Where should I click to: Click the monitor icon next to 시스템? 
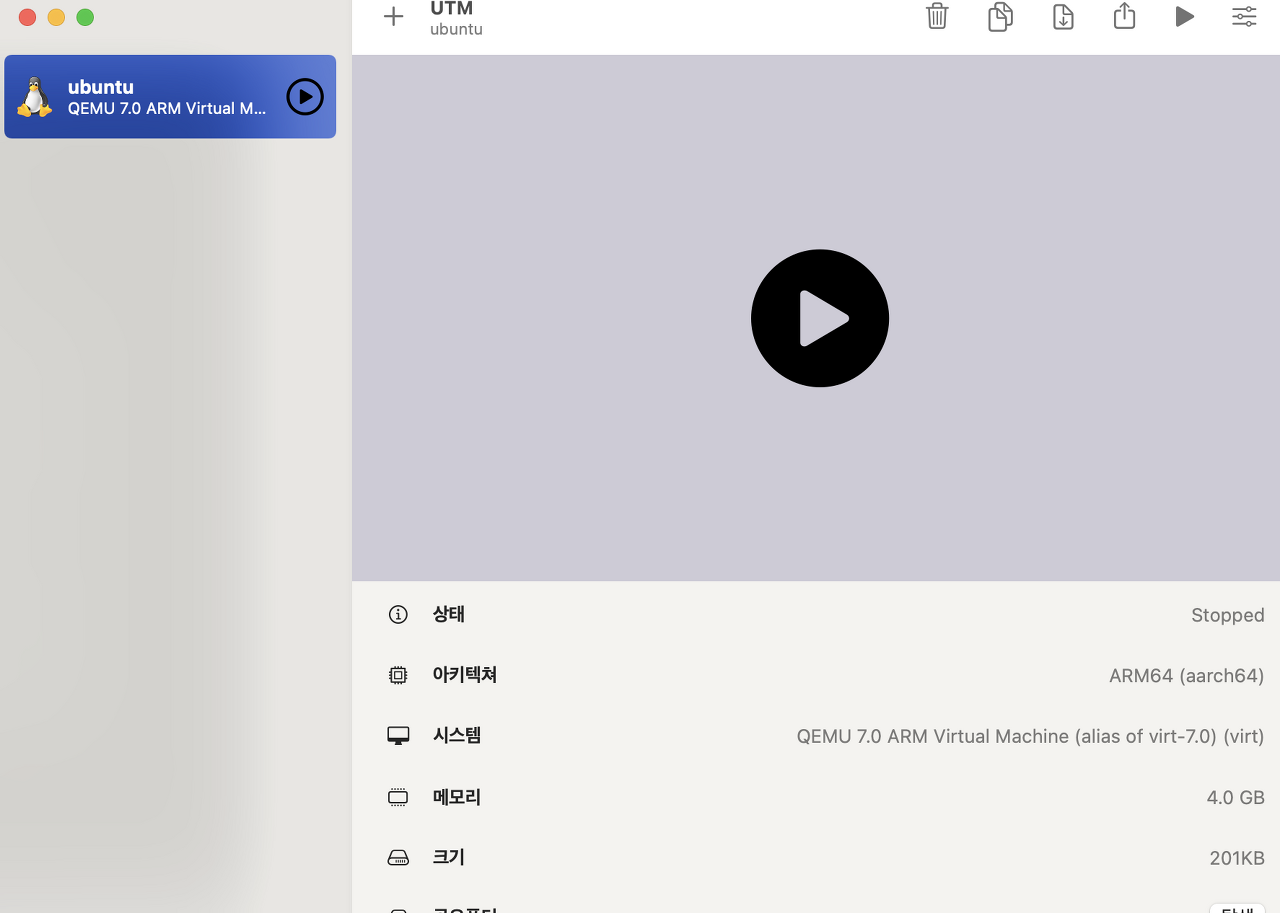click(398, 736)
